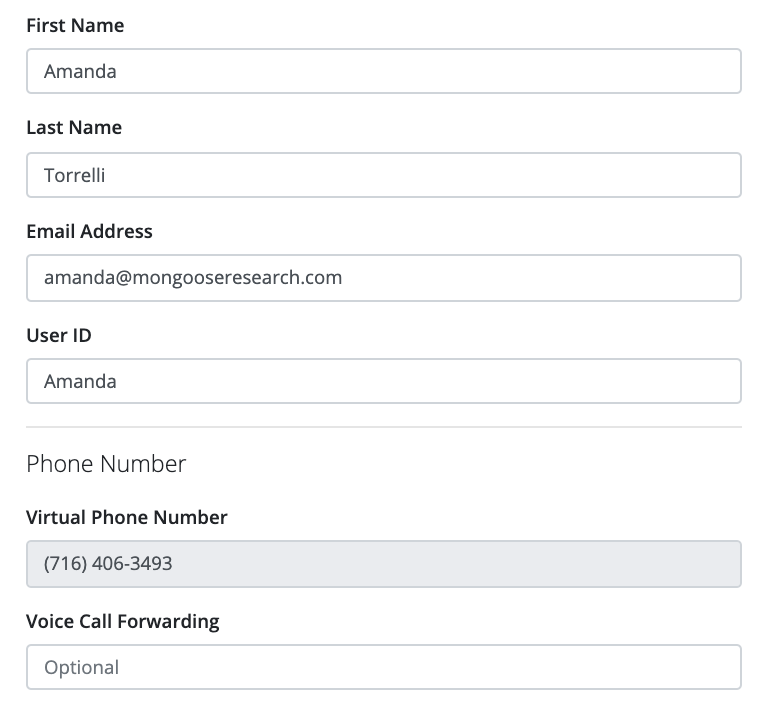Click the "Amanda" value in User ID
The height and width of the screenshot is (706, 762).
(x=80, y=382)
